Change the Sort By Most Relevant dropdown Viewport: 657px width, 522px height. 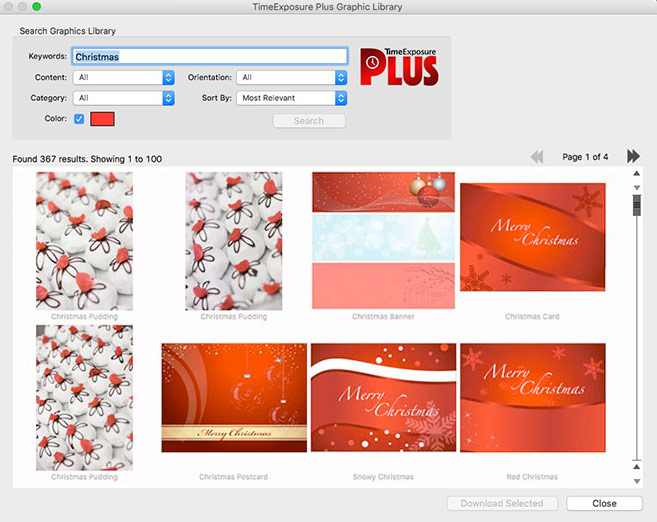coord(292,98)
